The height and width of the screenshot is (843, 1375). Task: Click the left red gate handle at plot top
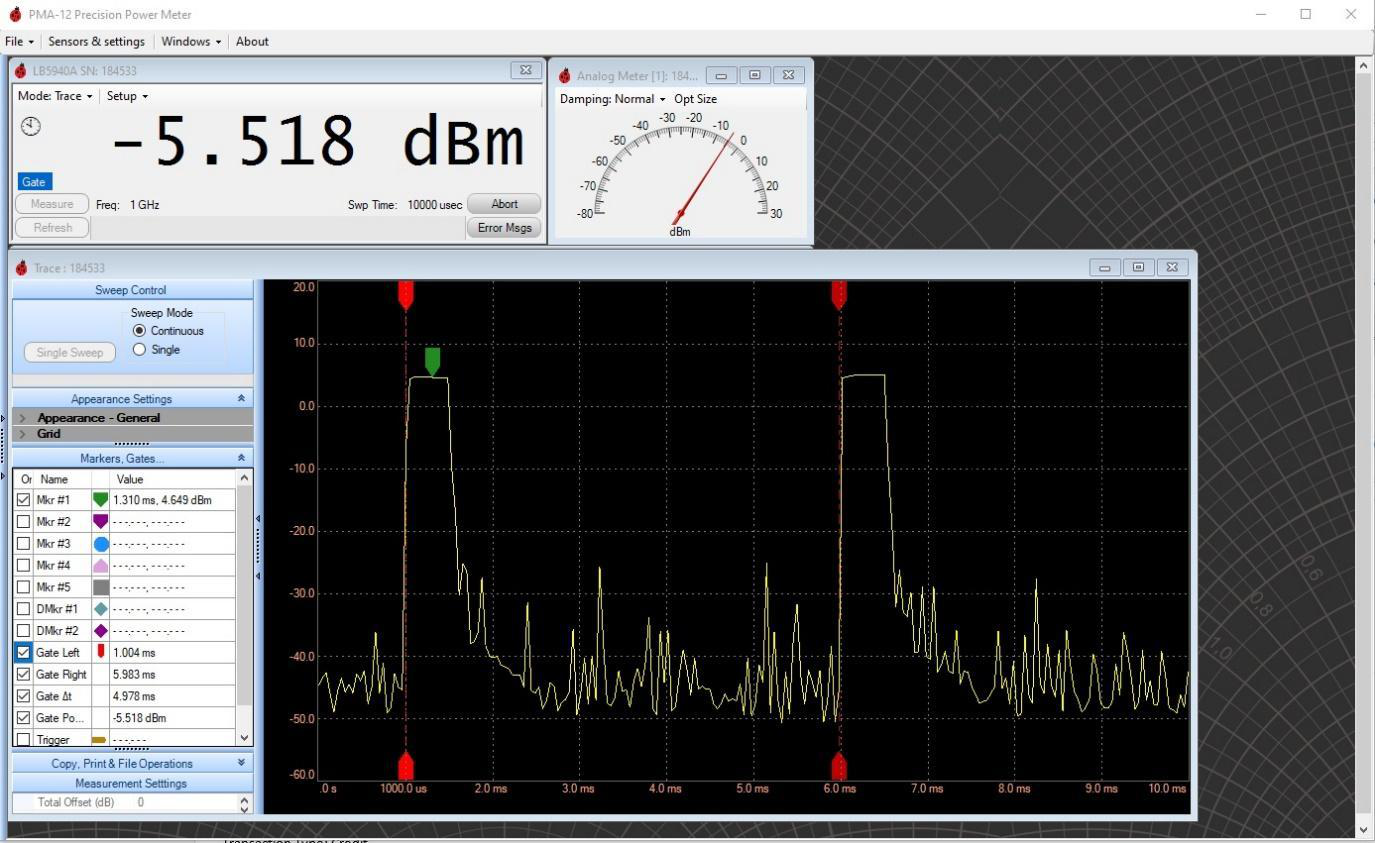[405, 294]
